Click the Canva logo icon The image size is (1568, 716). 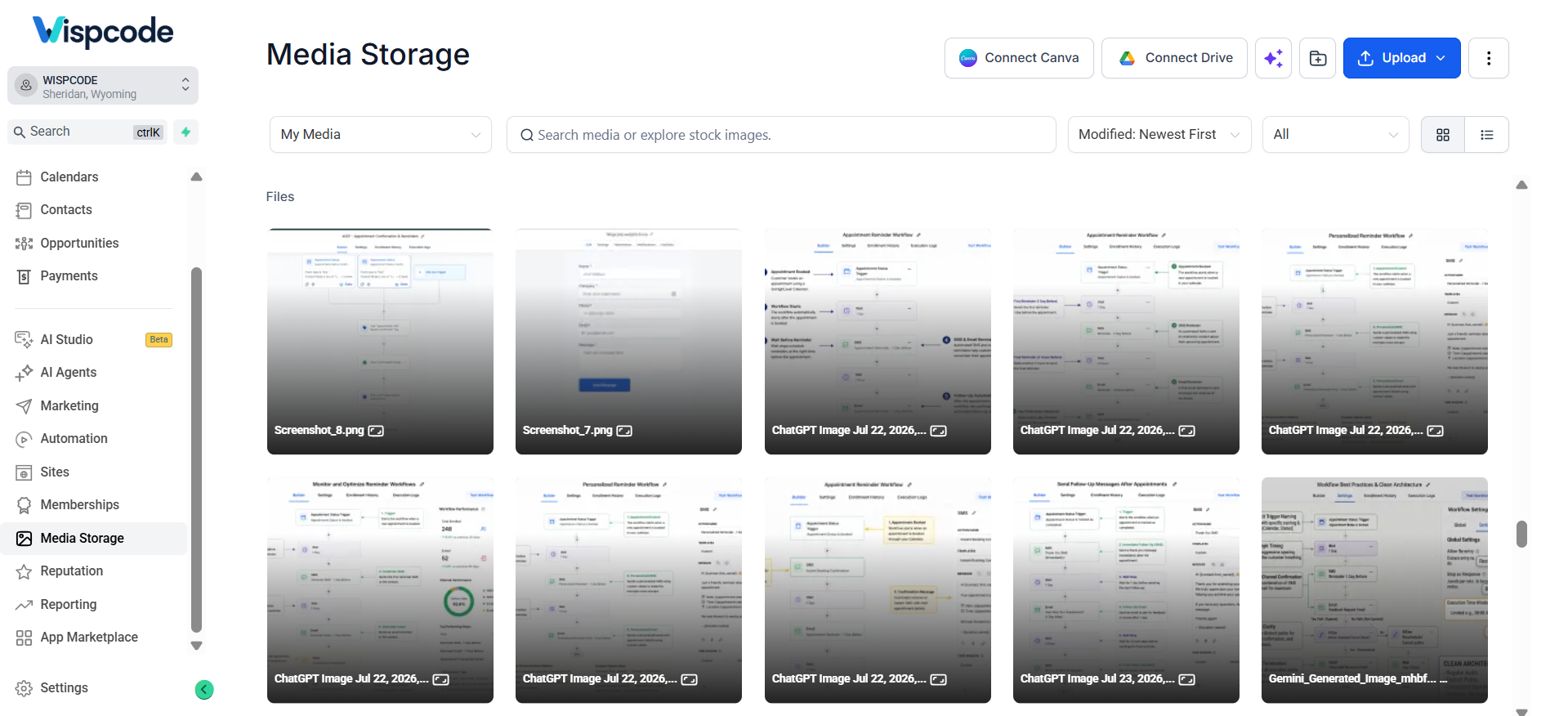pyautogui.click(x=968, y=58)
